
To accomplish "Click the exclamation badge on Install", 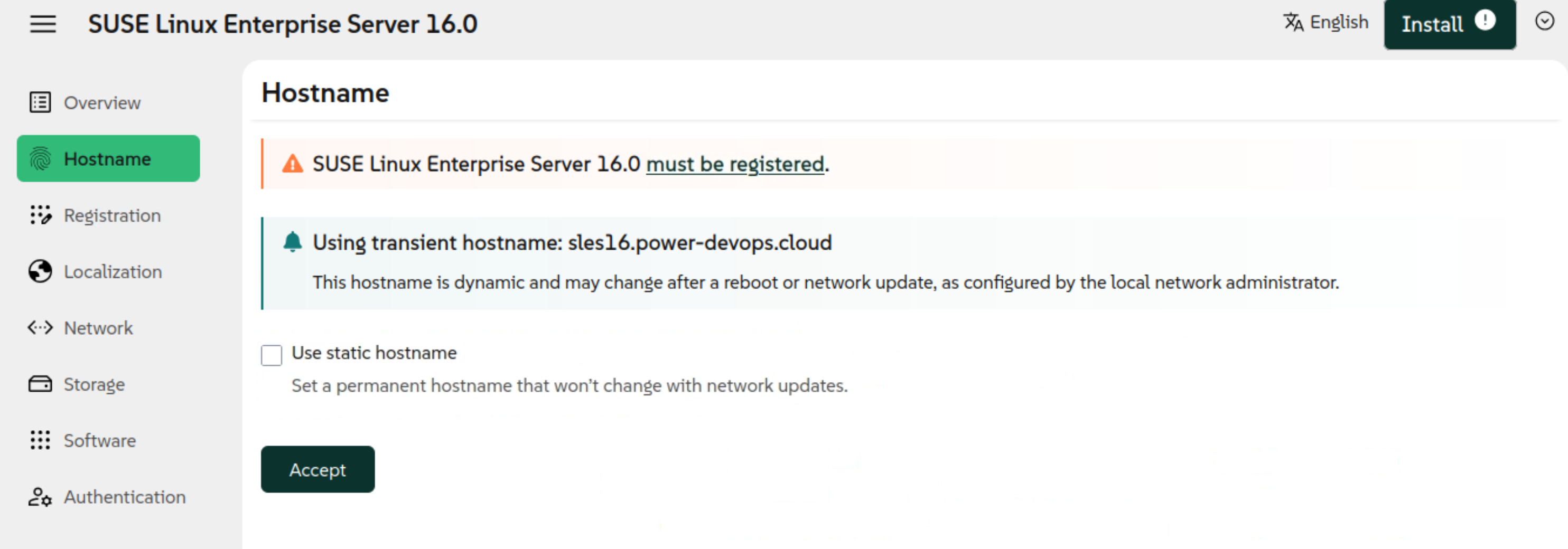I will [x=1485, y=20].
